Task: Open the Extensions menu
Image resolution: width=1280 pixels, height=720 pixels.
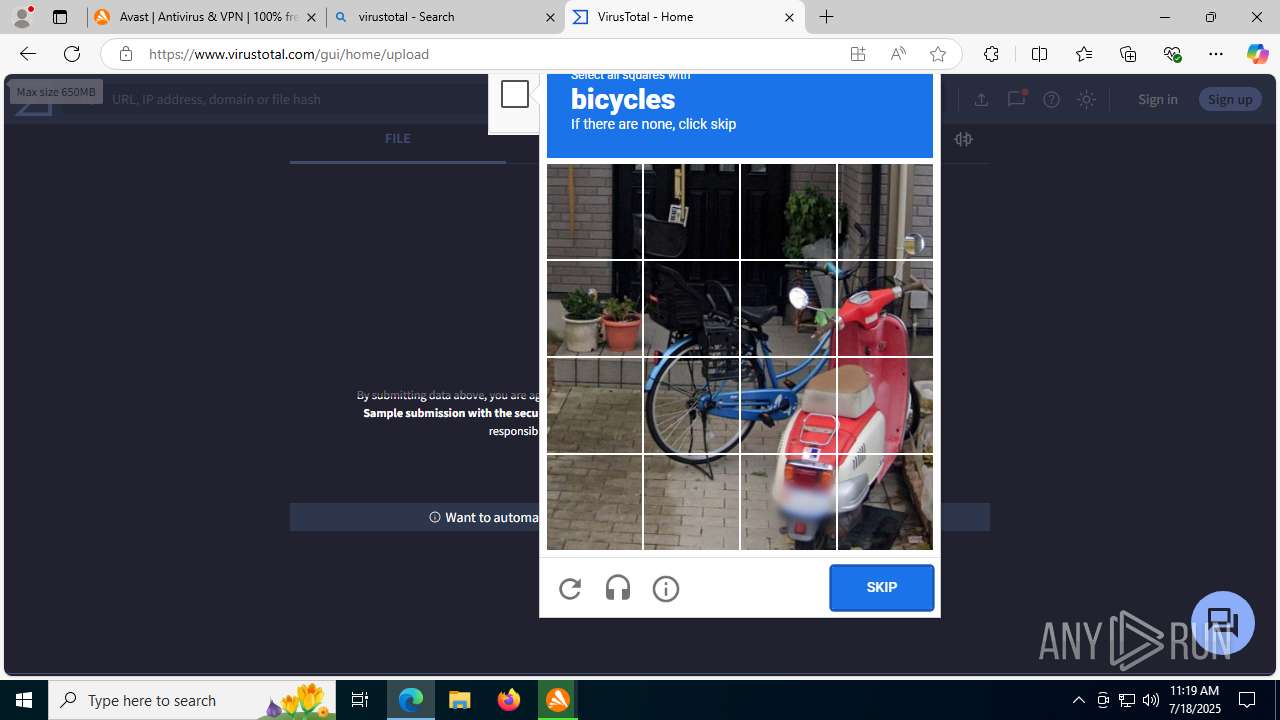Action: pyautogui.click(x=991, y=54)
